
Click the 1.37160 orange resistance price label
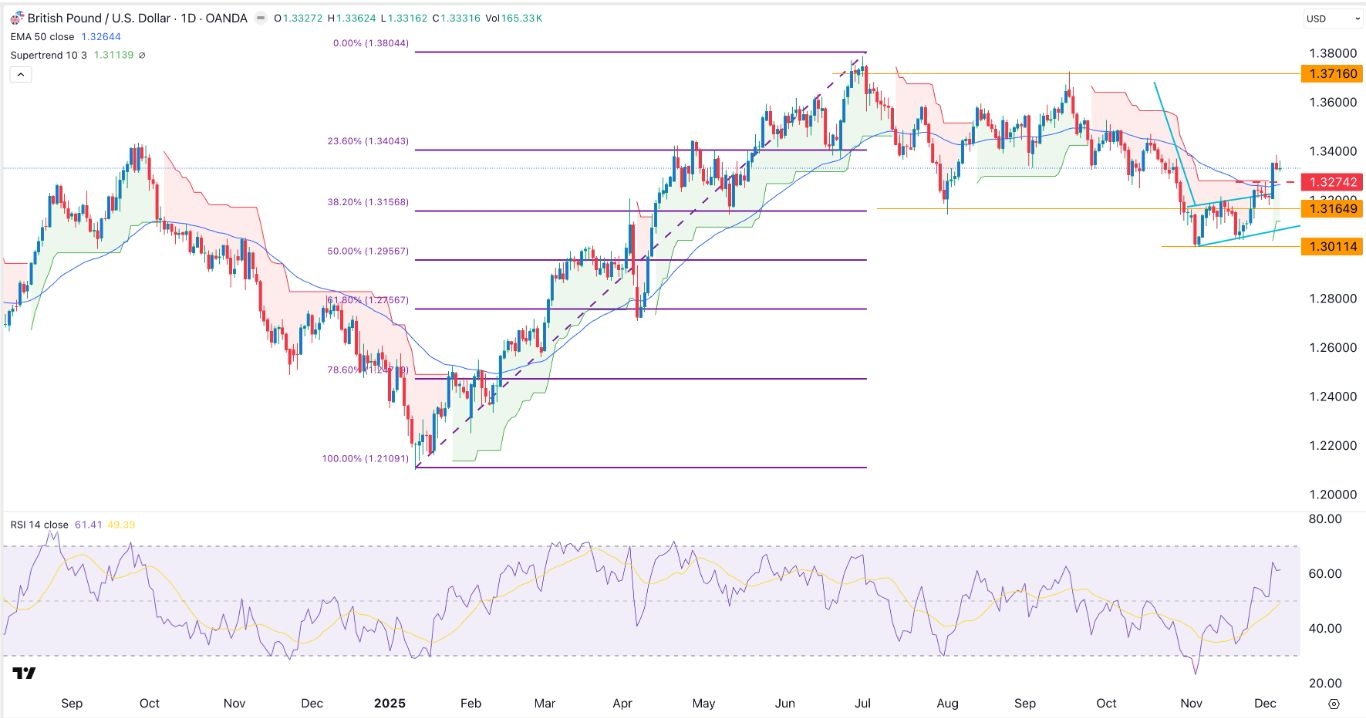click(1333, 74)
